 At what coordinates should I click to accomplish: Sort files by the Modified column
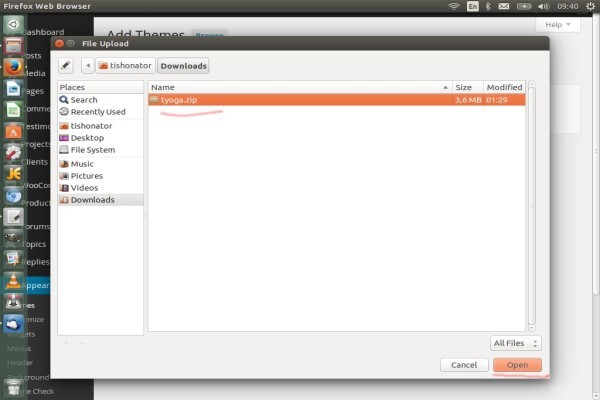tap(504, 87)
